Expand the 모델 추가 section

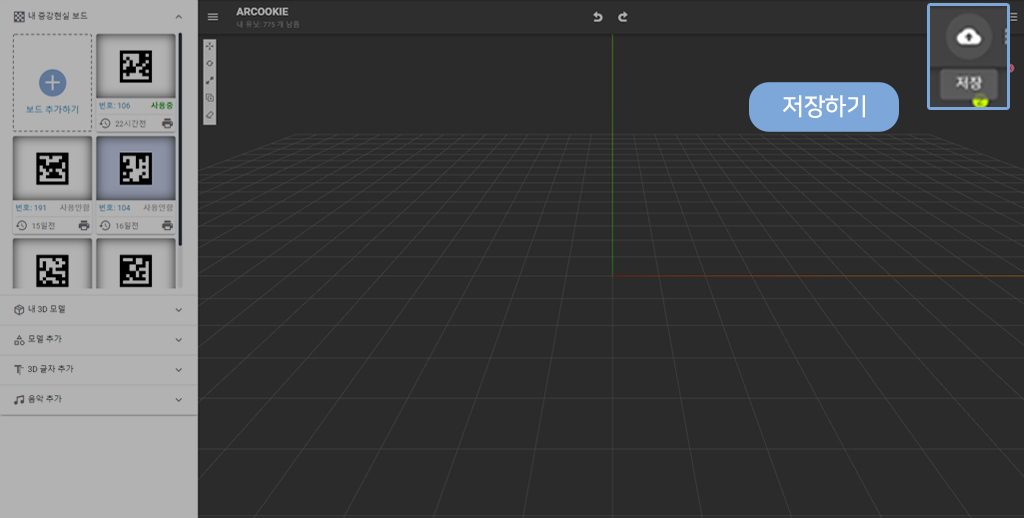pos(98,340)
